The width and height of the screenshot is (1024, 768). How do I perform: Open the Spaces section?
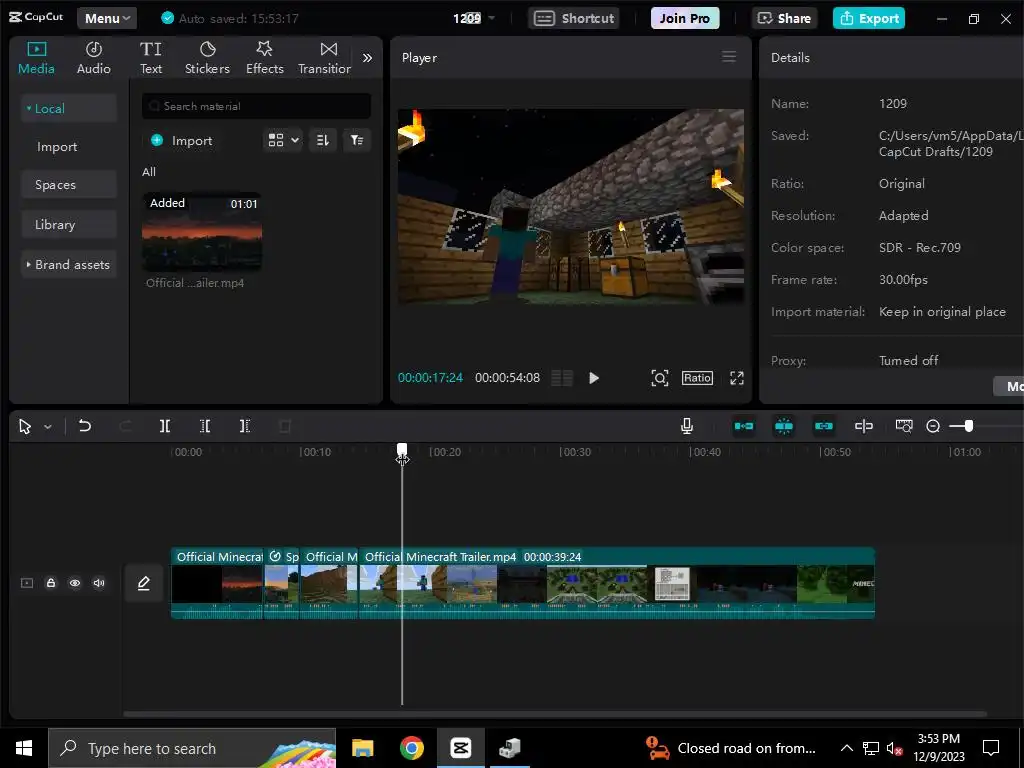(69, 185)
